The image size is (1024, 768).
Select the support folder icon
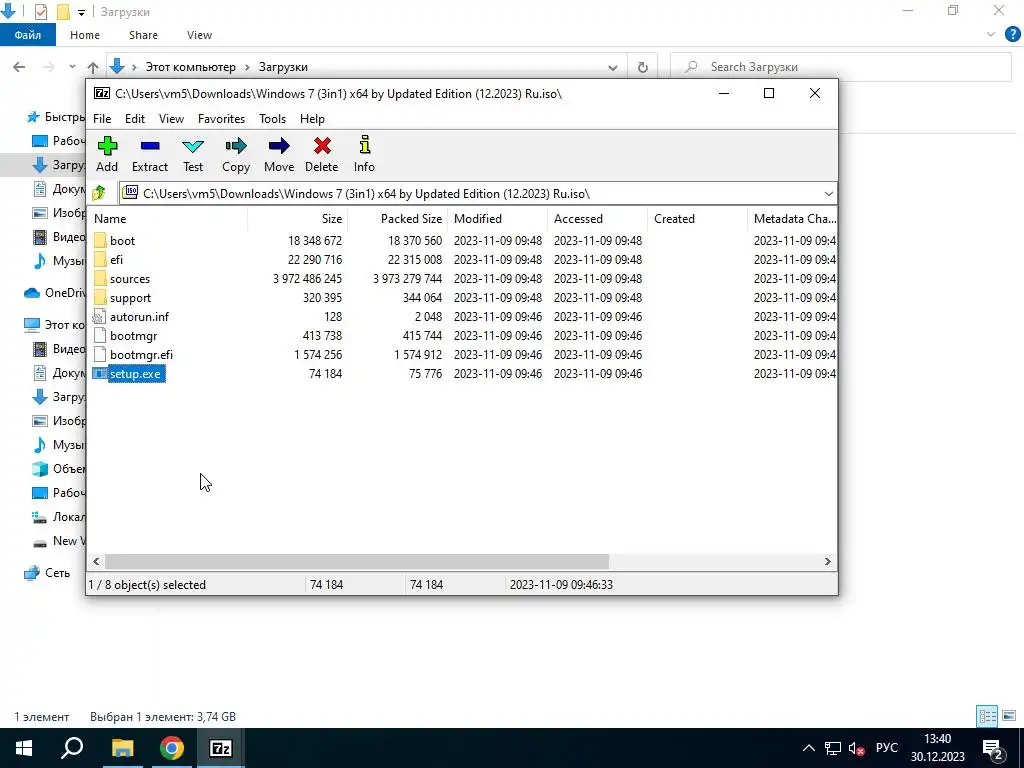100,297
